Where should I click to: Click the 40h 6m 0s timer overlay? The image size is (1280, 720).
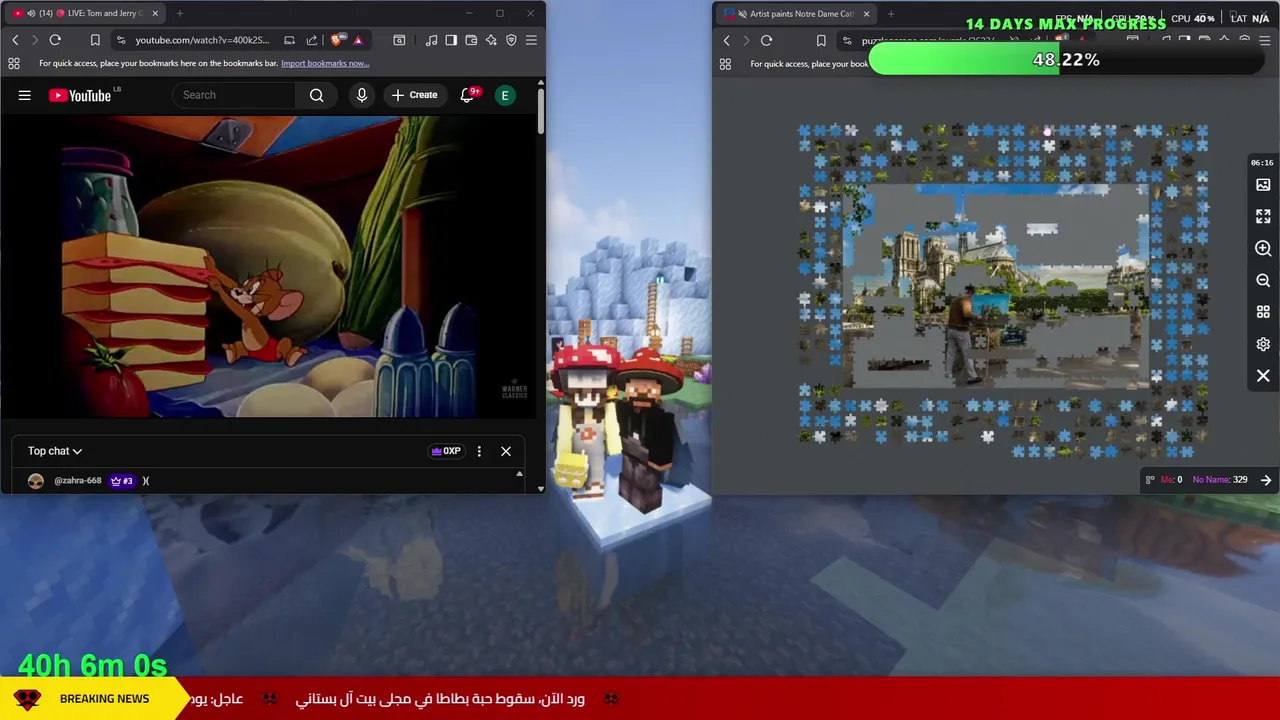click(x=92, y=665)
